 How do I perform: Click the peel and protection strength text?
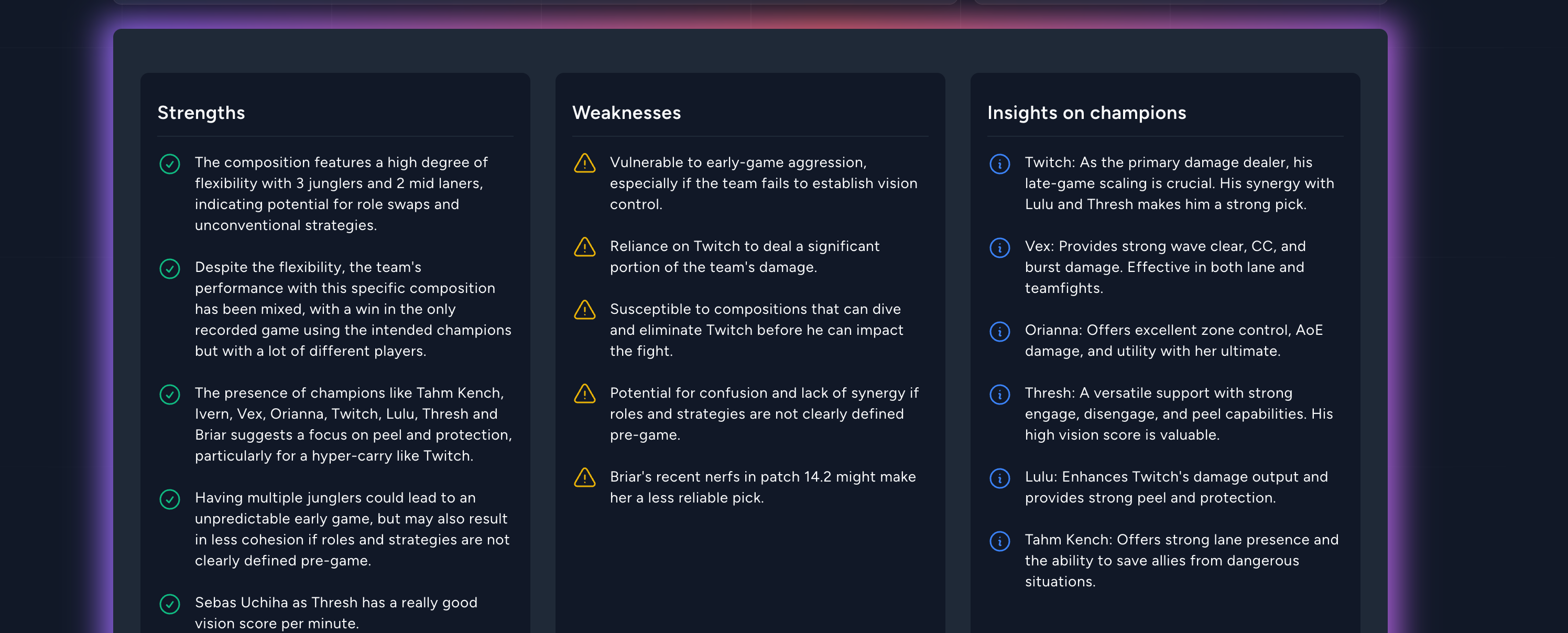pyautogui.click(x=353, y=424)
